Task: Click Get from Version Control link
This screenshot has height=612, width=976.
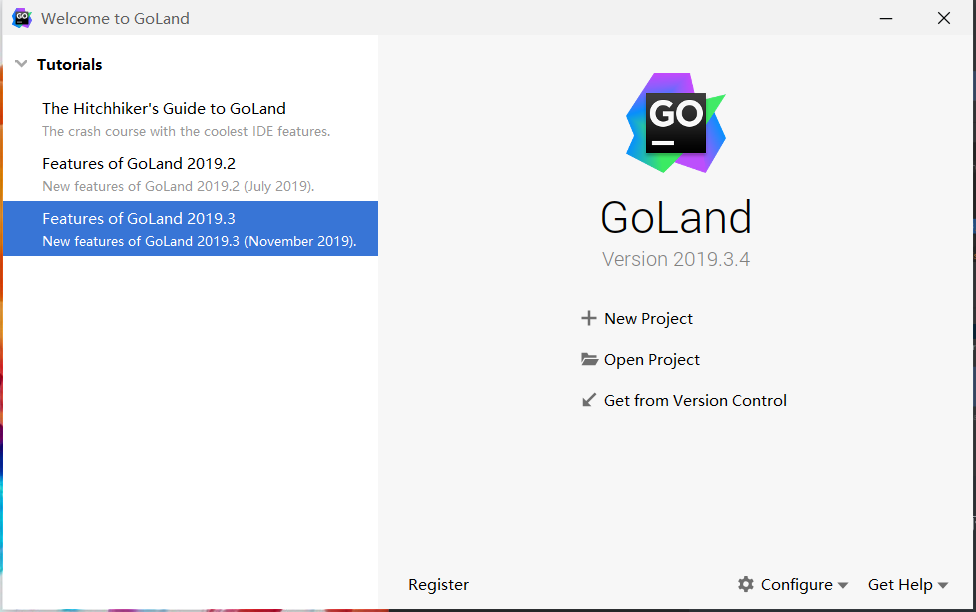Action: [695, 400]
